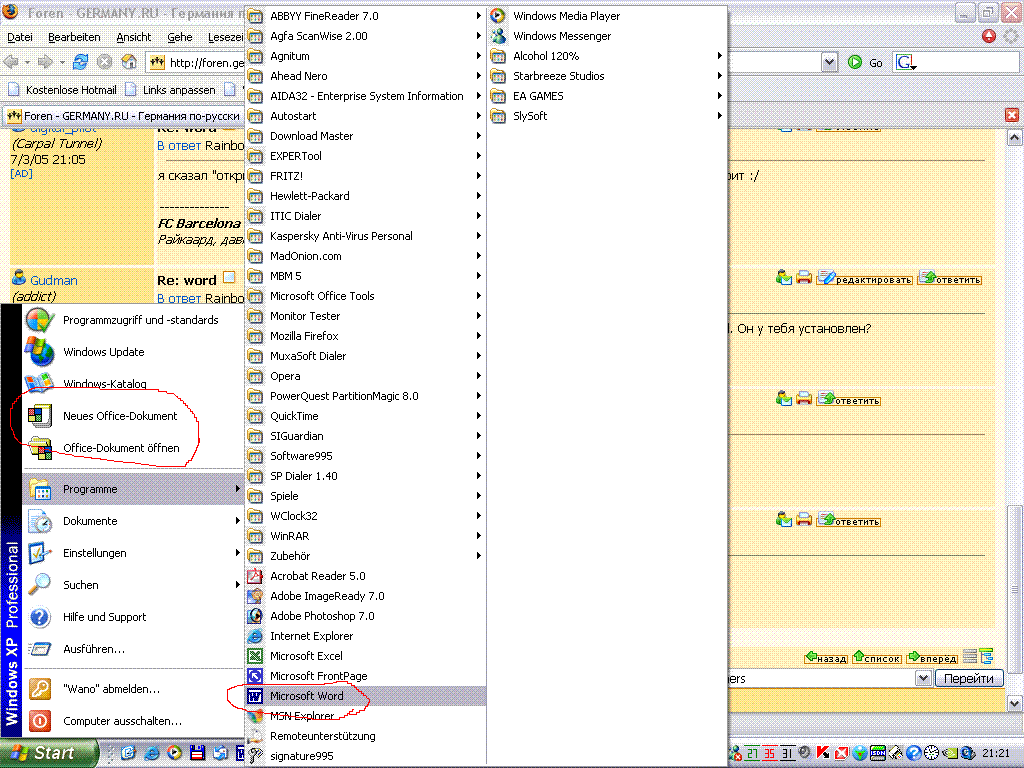This screenshot has width=1024, height=768.
Task: Click the browser reload icon
Action: coord(80,62)
